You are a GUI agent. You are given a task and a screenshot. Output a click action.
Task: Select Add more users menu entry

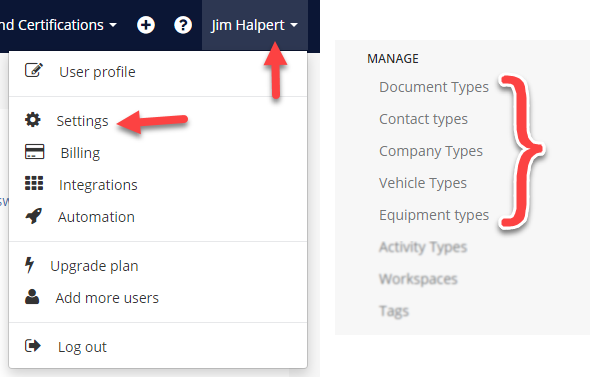coord(158,298)
